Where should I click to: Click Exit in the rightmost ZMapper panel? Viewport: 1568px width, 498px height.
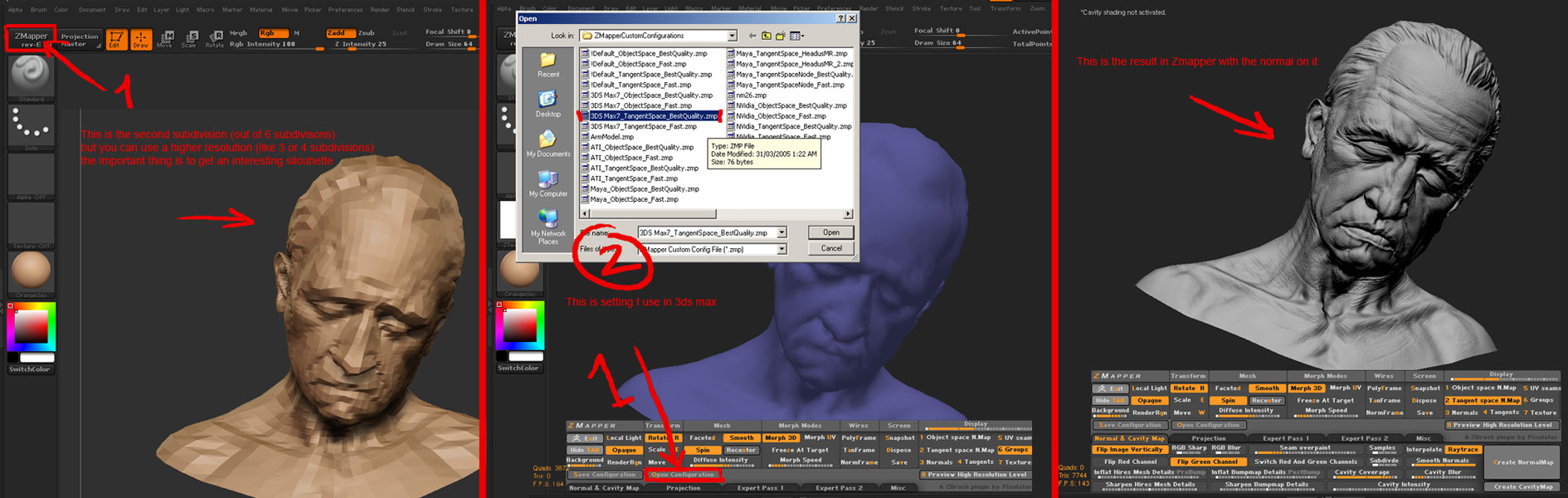[1110, 388]
